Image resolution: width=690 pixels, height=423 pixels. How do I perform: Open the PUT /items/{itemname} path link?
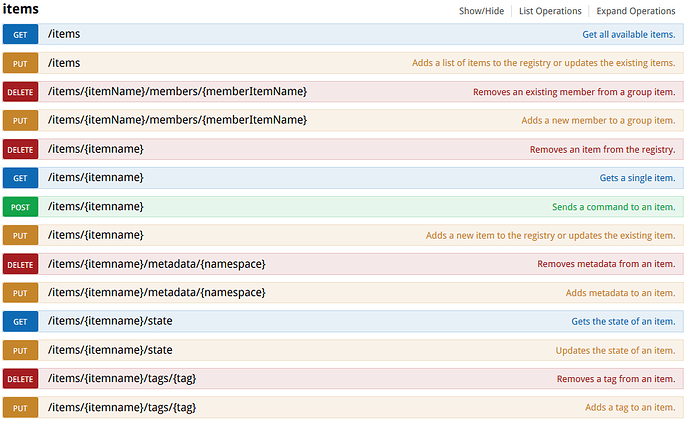pyautogui.click(x=95, y=235)
